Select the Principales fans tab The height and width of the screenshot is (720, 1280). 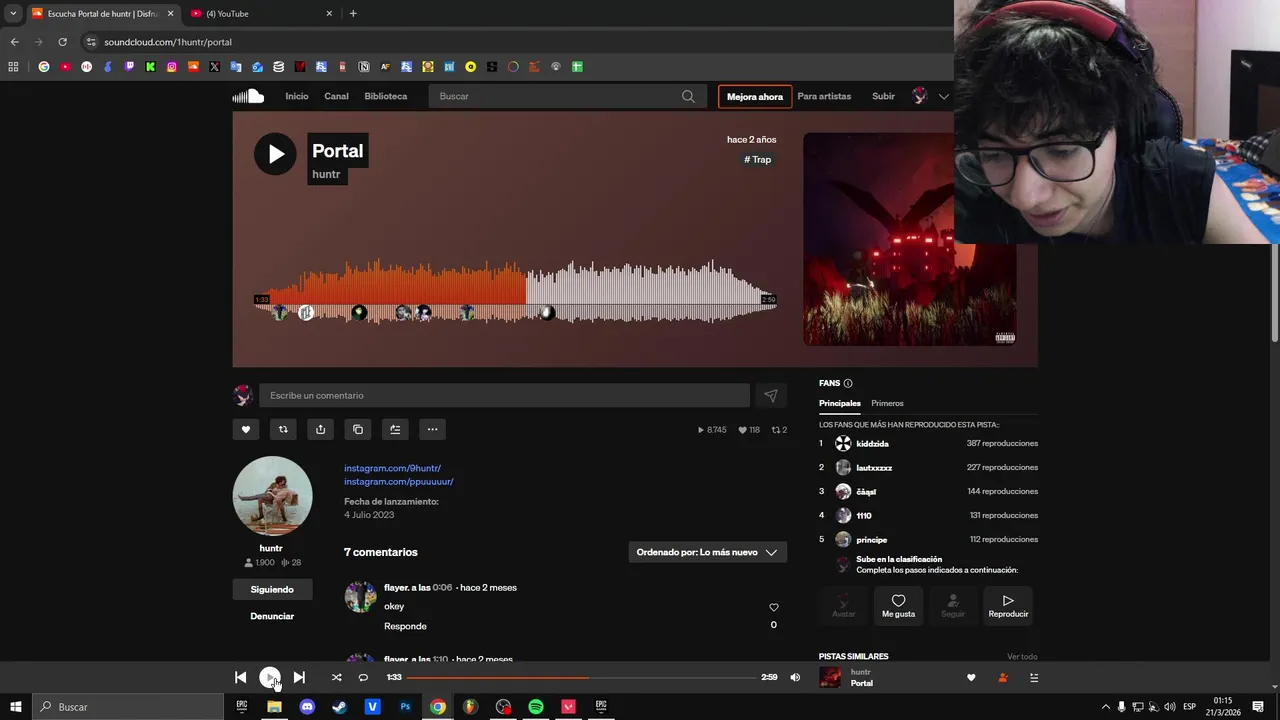pyautogui.click(x=840, y=403)
